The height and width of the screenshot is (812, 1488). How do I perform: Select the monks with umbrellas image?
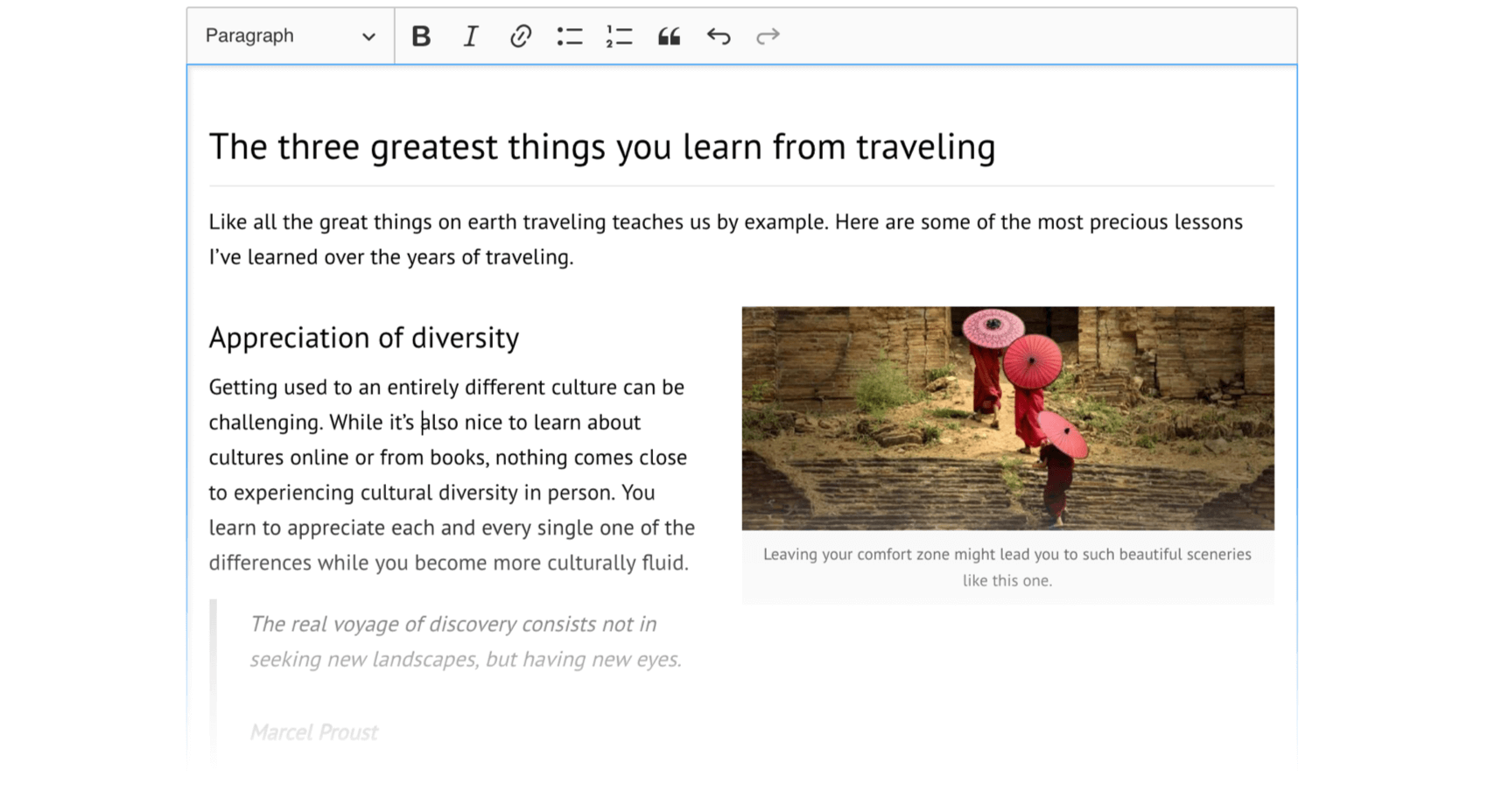point(1007,417)
